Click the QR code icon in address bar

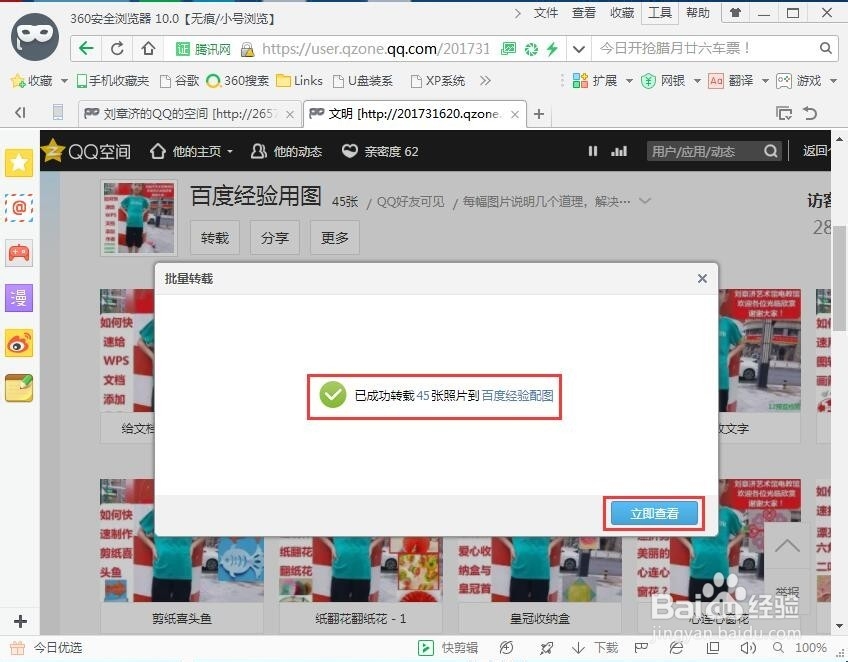click(x=507, y=47)
